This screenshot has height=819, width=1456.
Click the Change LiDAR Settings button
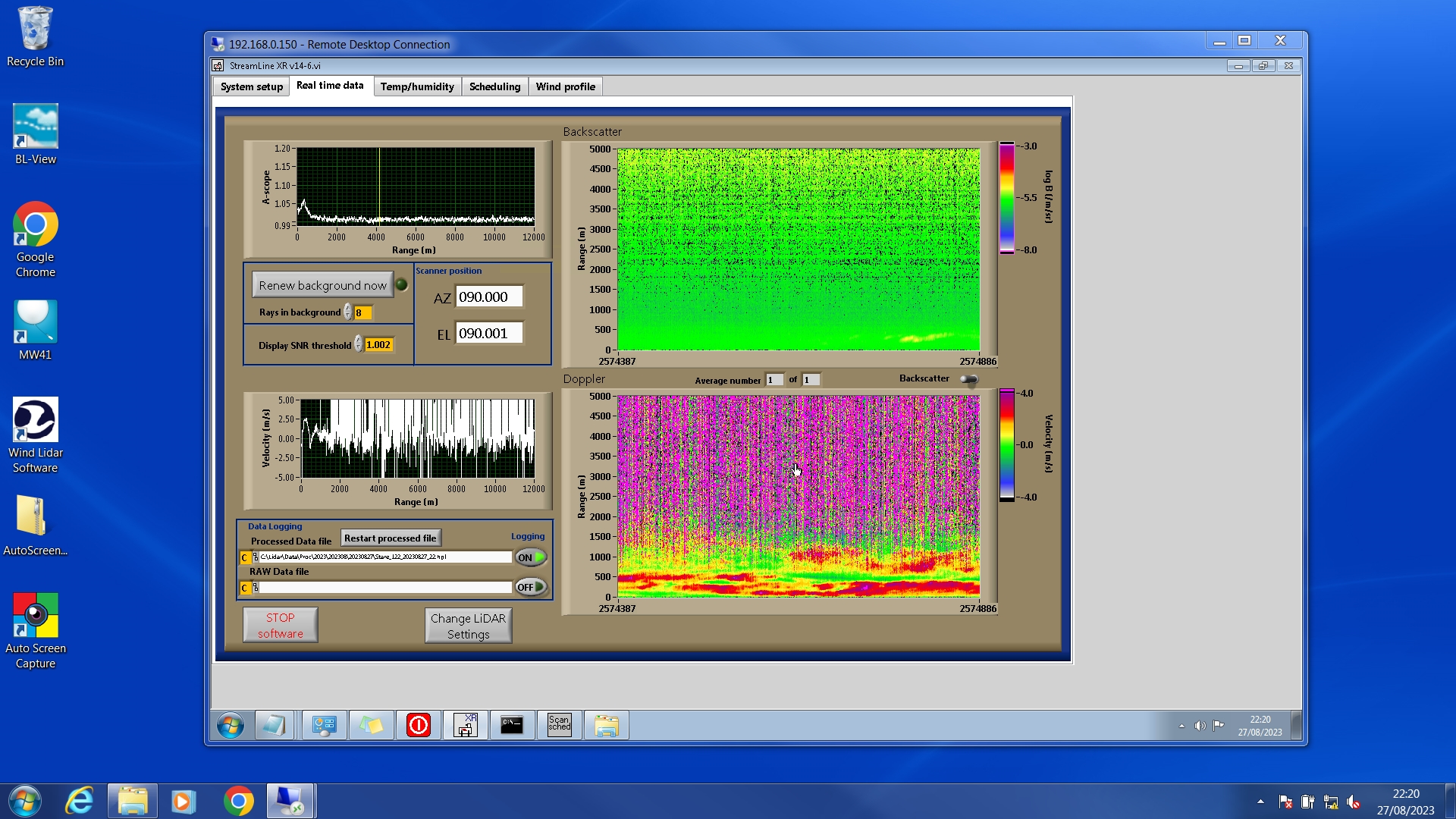pos(468,626)
